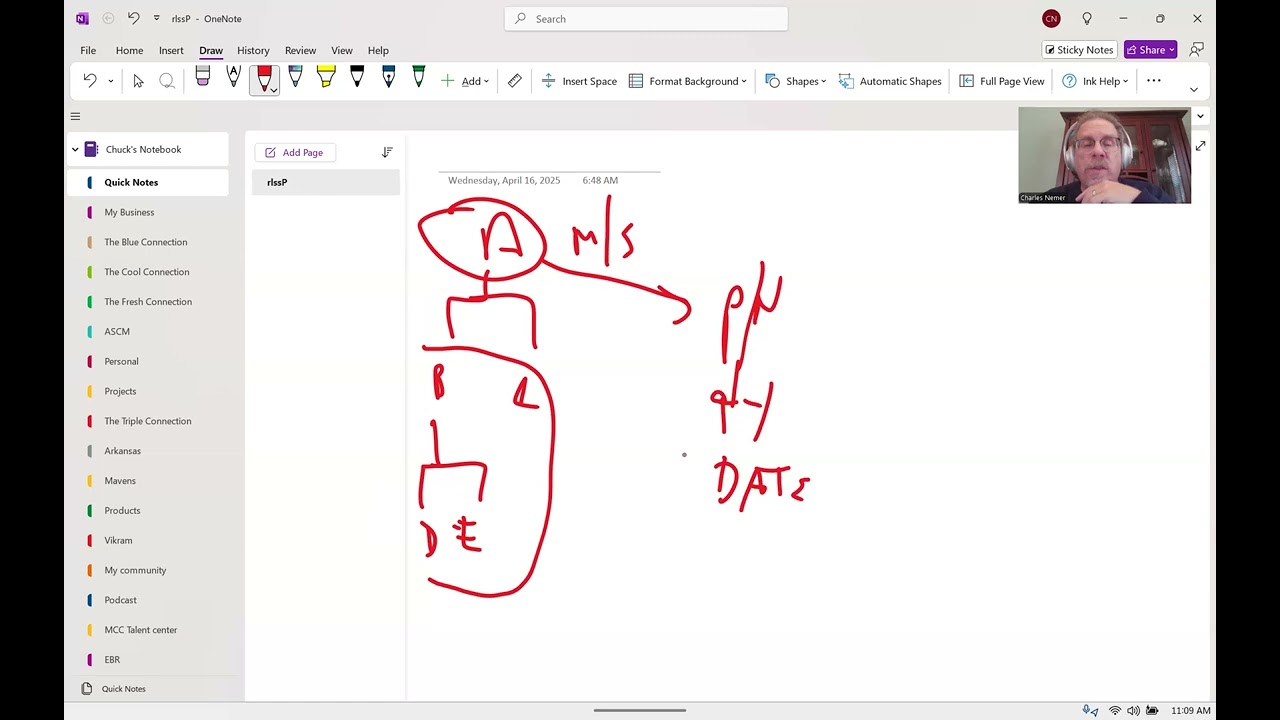This screenshot has height=720, width=1280.
Task: Open the Add pen dropdown
Action: coord(465,81)
